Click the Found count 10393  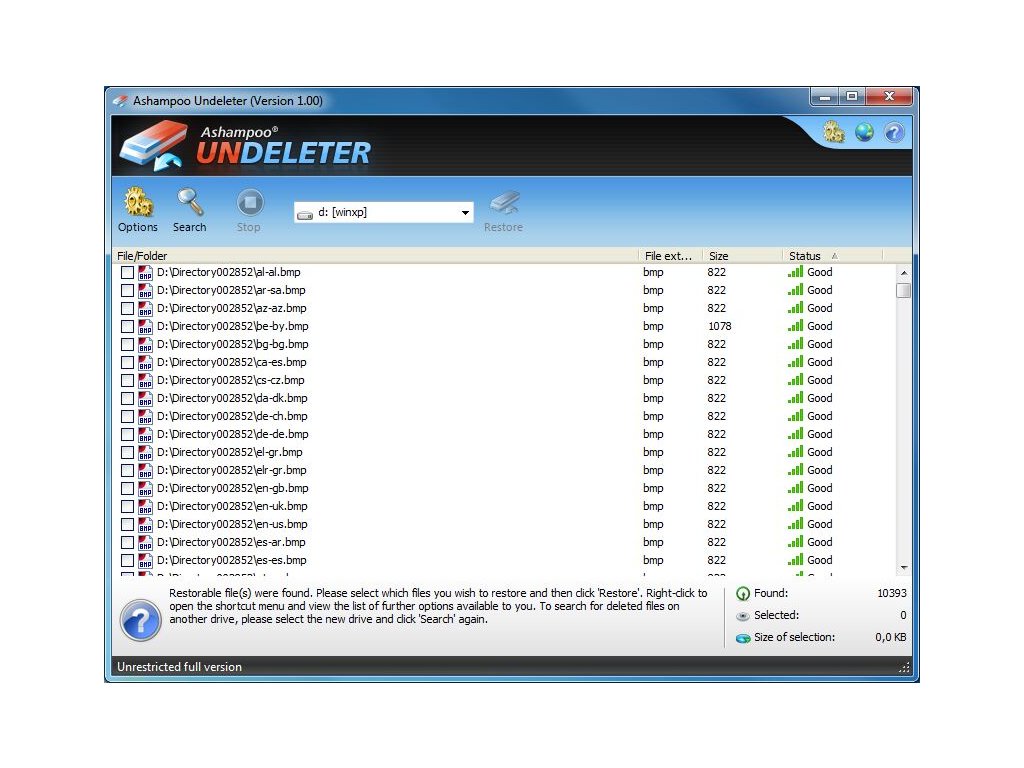(x=891, y=593)
